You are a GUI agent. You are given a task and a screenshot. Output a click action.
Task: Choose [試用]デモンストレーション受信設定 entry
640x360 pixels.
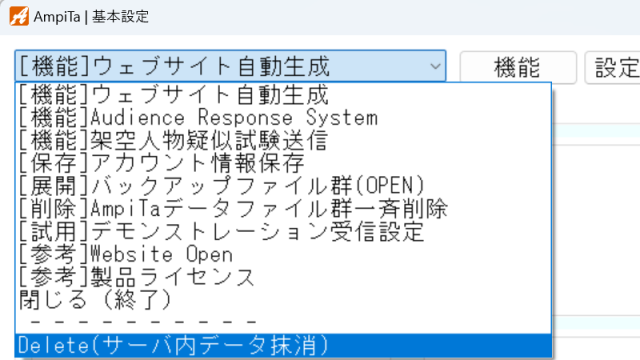point(283,232)
